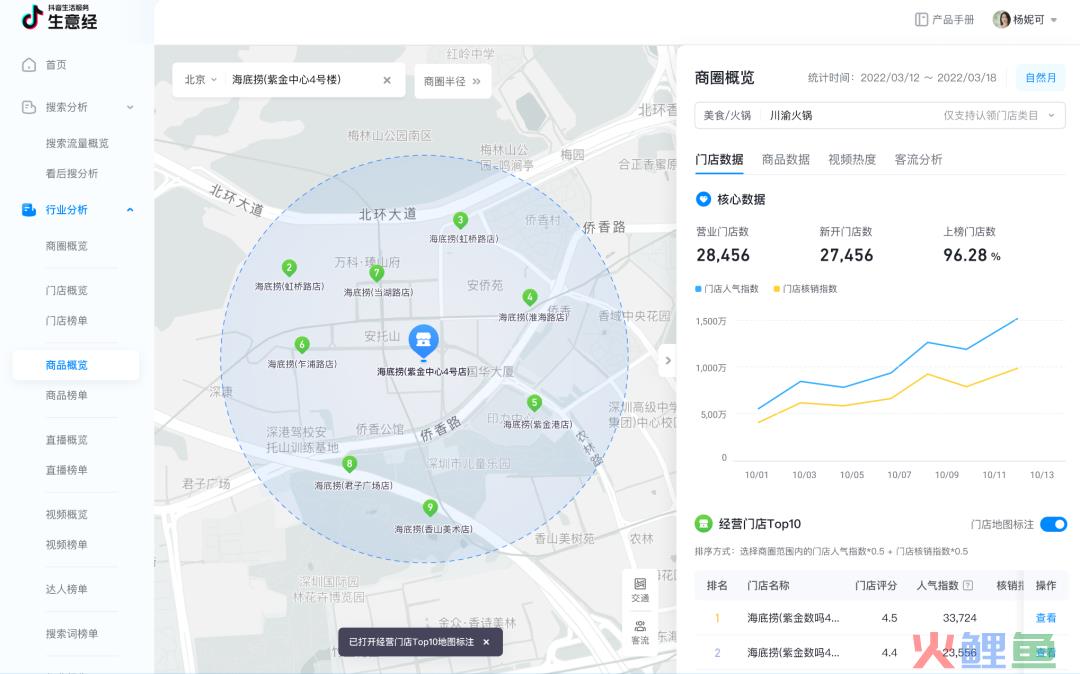Click 查看 for the rank 1 store
Image resolution: width=1080 pixels, height=674 pixels.
click(x=1046, y=618)
